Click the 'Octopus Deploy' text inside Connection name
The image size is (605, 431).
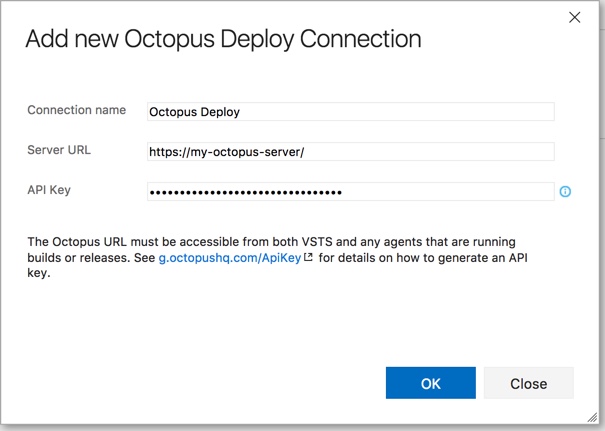(194, 112)
